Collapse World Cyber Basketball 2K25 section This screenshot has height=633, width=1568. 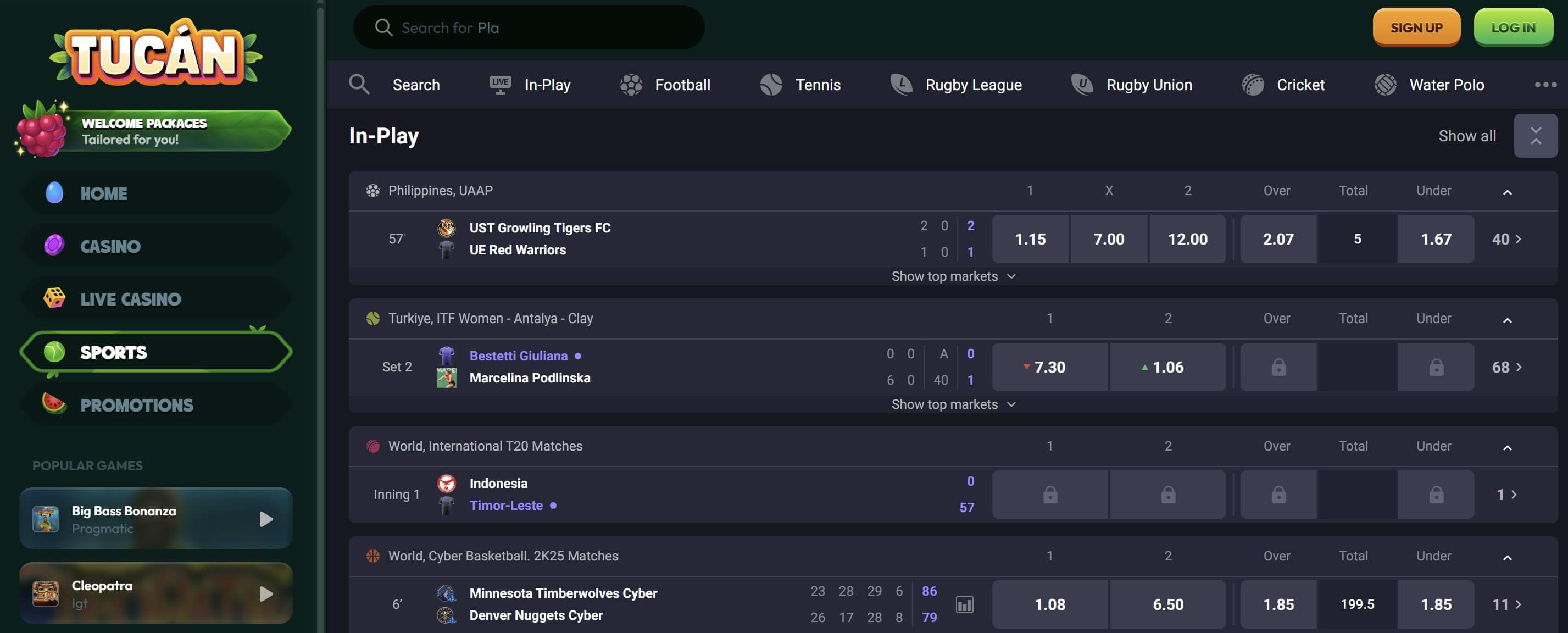click(1507, 557)
